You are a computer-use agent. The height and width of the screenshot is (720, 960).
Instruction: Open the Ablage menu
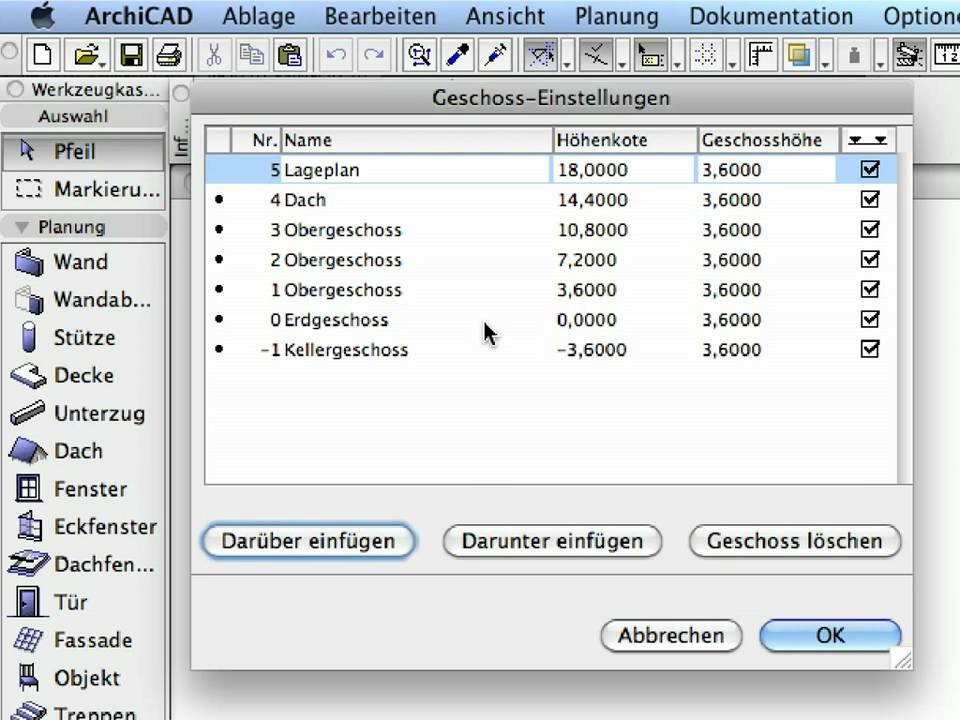(258, 17)
